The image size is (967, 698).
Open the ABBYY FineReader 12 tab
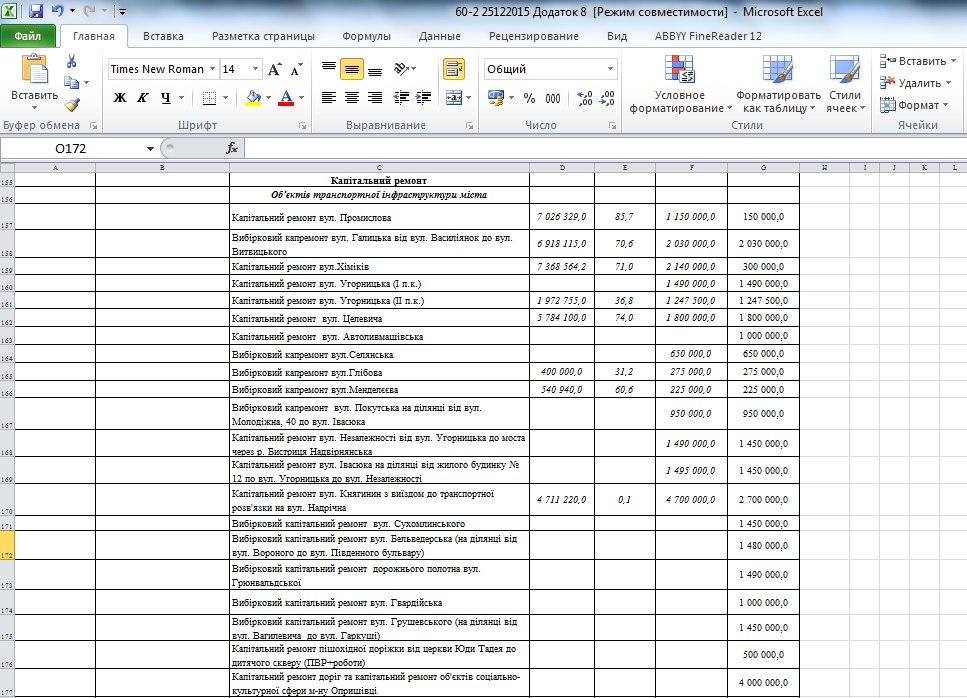708,36
